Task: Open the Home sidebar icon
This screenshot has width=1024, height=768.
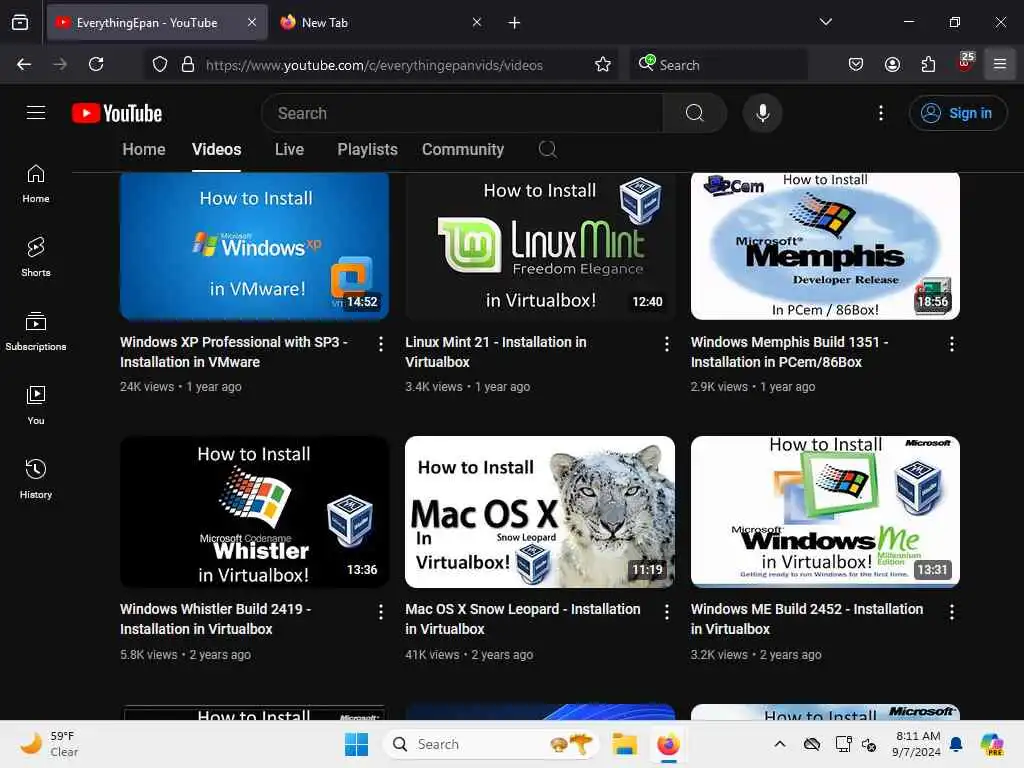Action: pos(36,184)
